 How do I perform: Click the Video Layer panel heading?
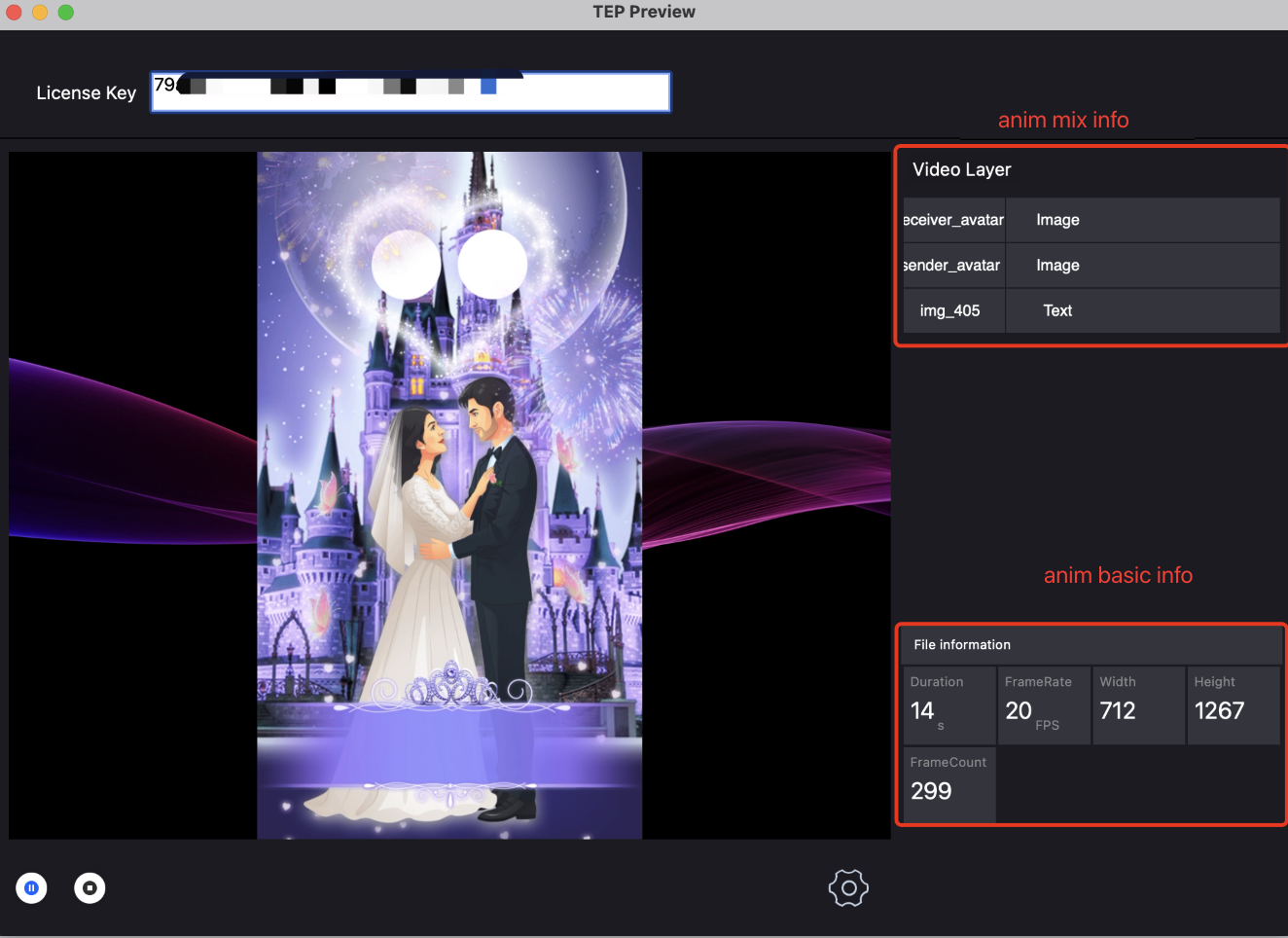point(961,169)
